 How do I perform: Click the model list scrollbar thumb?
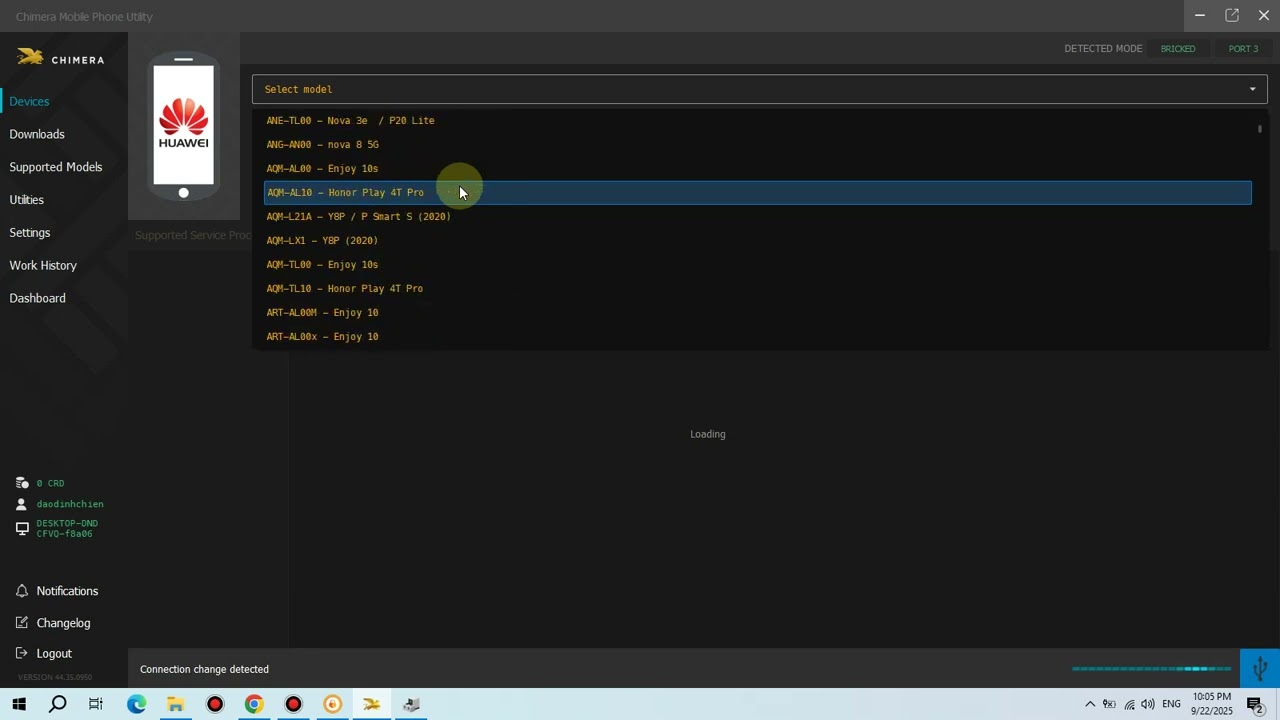point(1260,129)
